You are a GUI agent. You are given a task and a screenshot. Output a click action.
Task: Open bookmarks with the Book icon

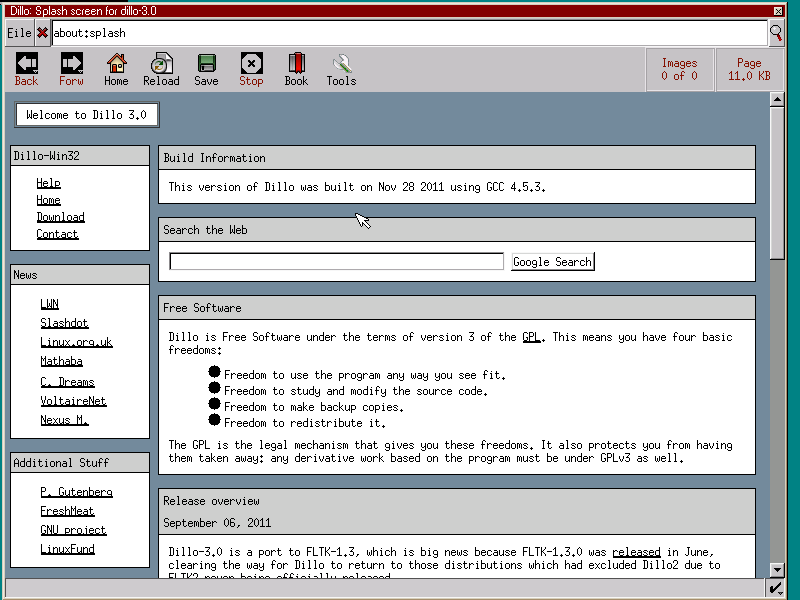296,64
